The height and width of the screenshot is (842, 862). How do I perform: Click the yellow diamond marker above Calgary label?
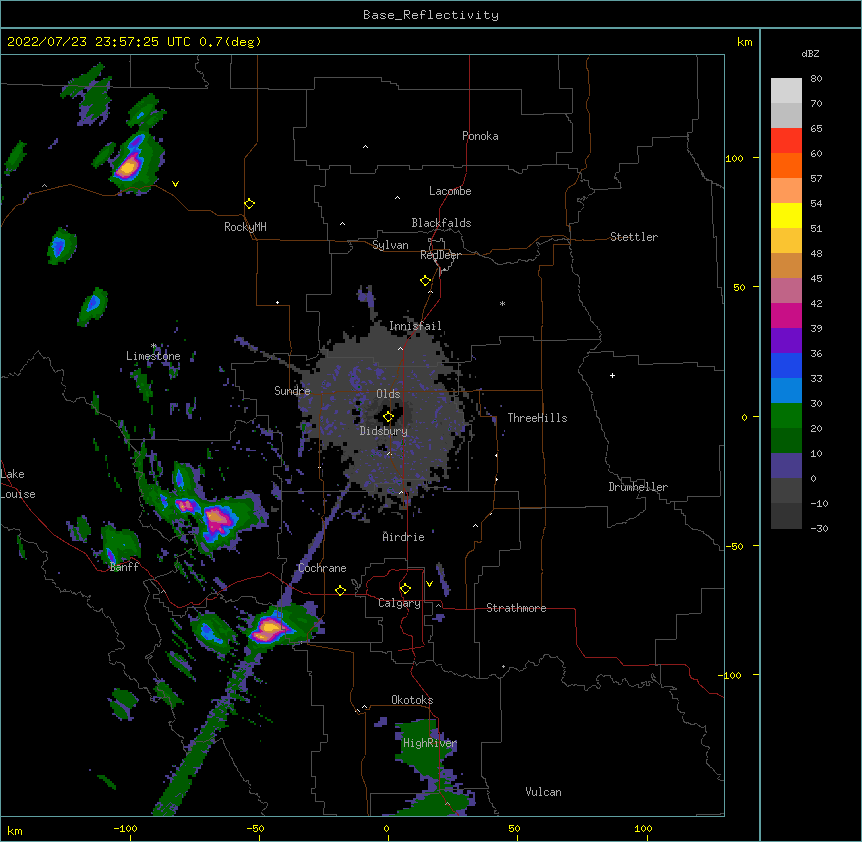[405, 589]
